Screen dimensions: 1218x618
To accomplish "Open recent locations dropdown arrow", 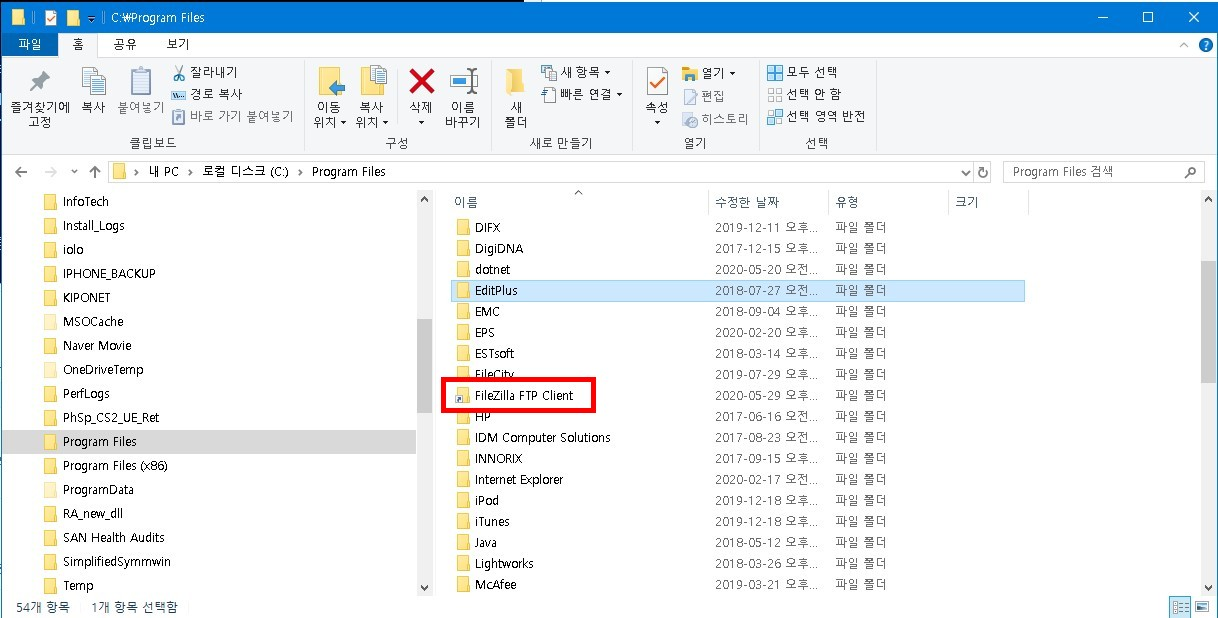I will point(74,172).
